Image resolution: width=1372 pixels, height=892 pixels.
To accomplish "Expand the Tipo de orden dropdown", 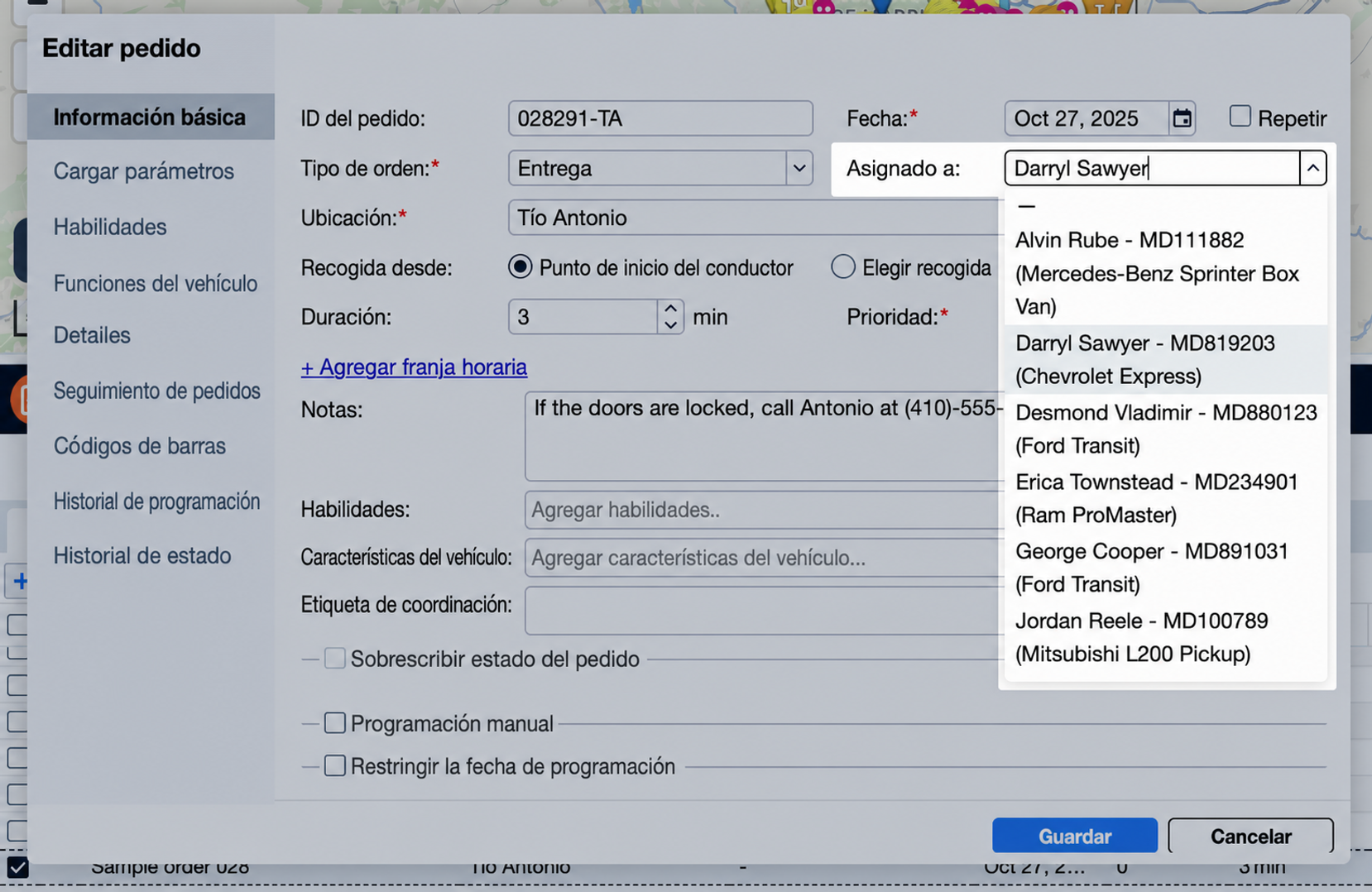I will tap(799, 168).
